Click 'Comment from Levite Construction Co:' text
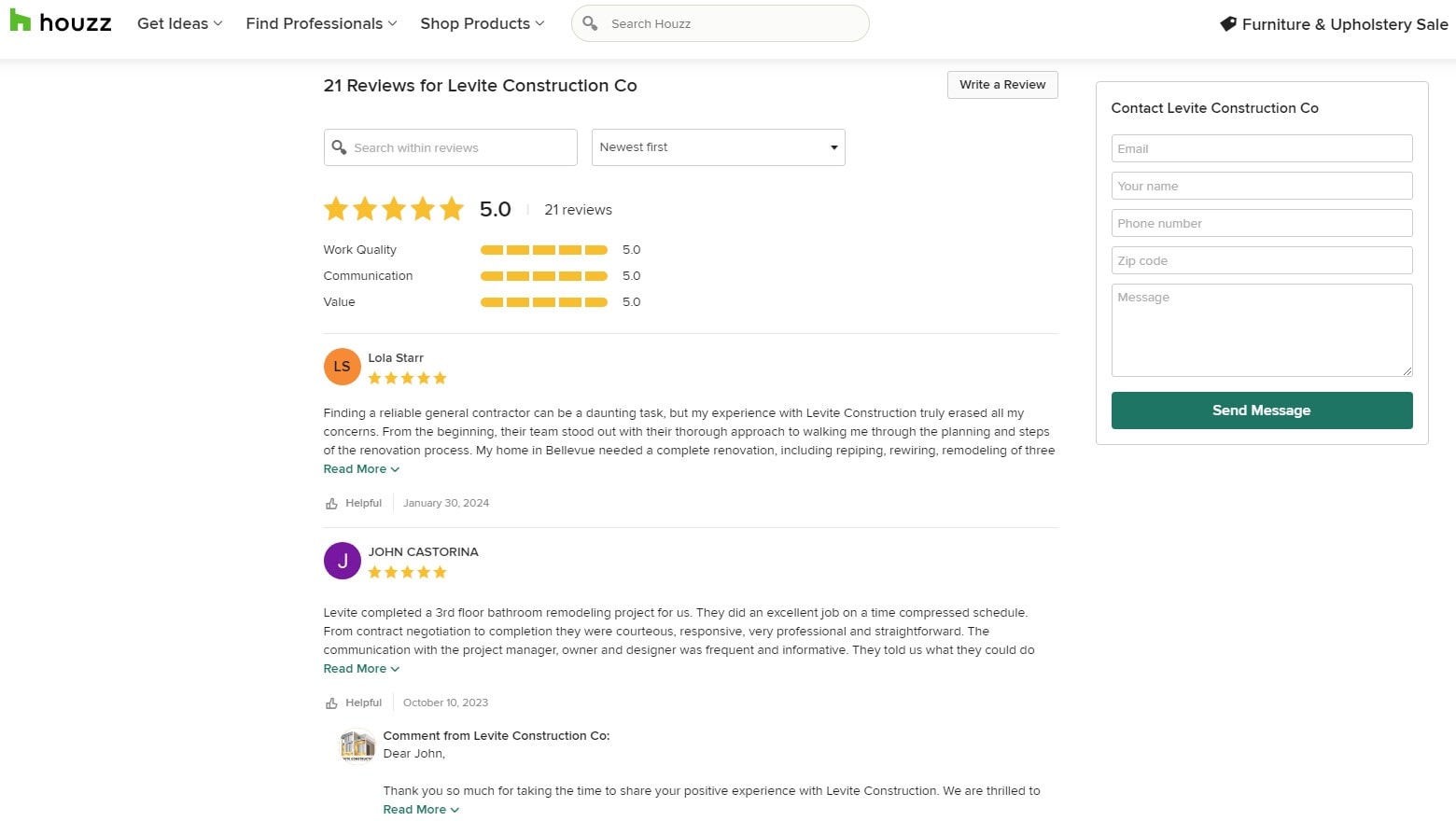This screenshot has width=1456, height=821. click(x=497, y=736)
